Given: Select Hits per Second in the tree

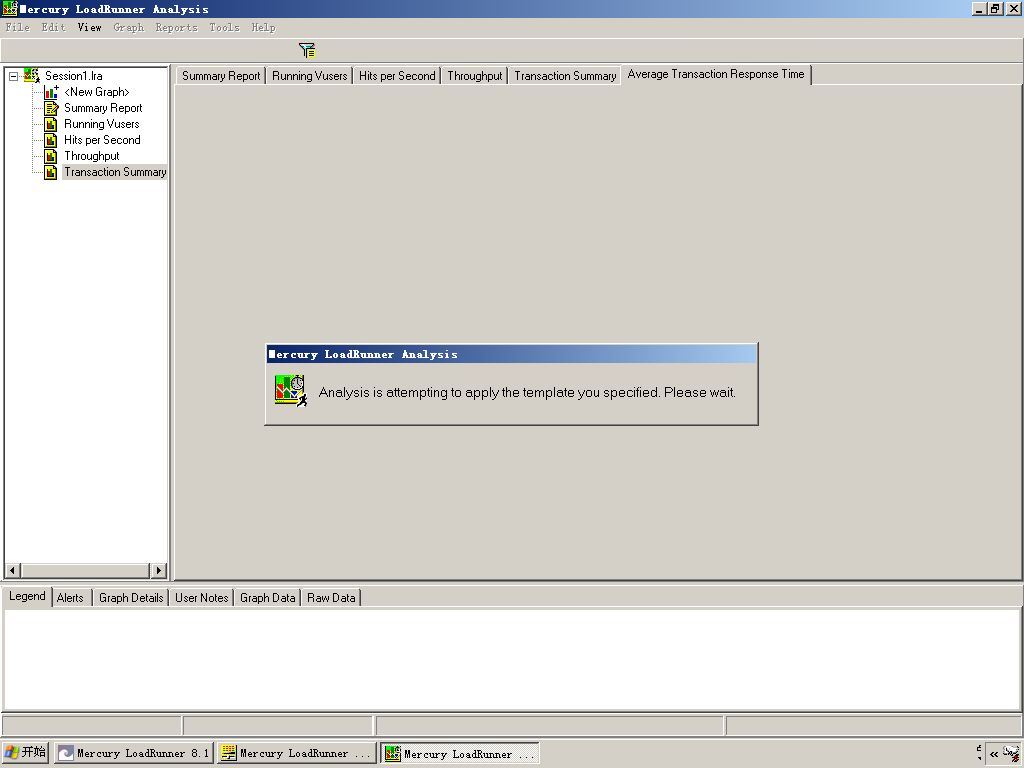Looking at the screenshot, I should click(102, 140).
